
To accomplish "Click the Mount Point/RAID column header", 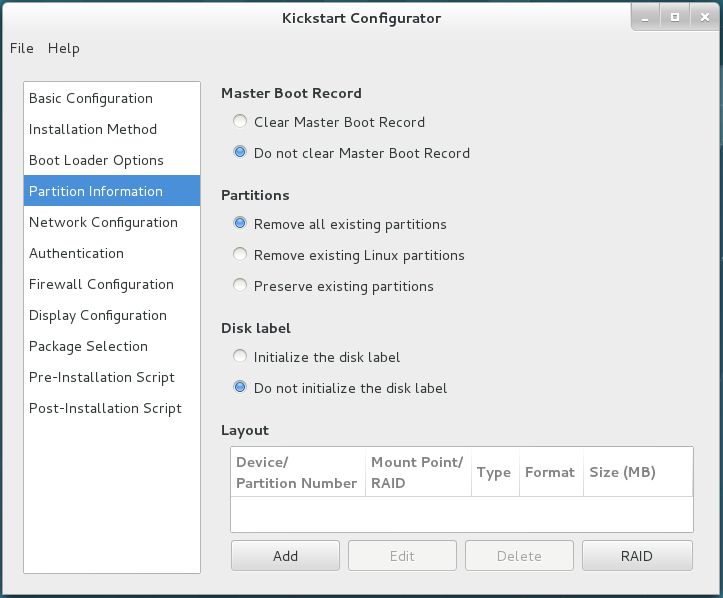I will [x=417, y=472].
